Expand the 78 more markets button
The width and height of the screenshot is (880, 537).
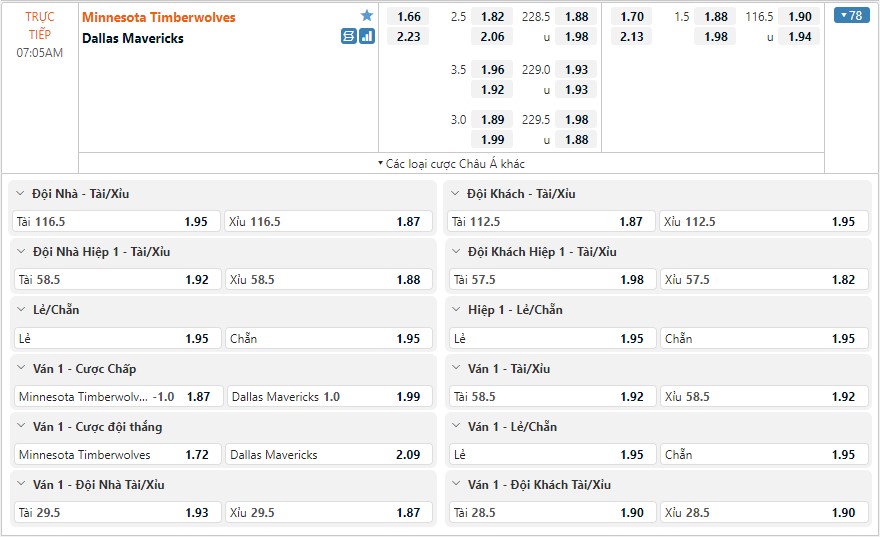coord(851,16)
